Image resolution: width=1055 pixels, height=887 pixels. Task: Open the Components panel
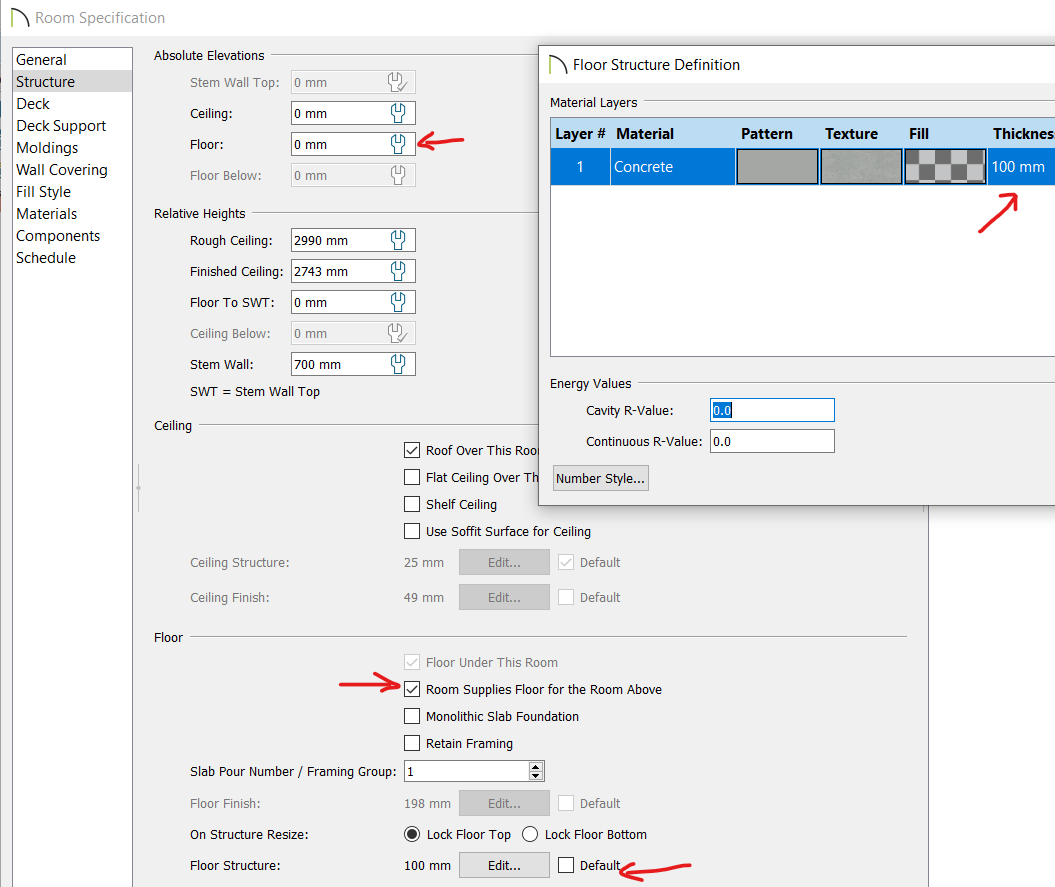pyautogui.click(x=72, y=236)
